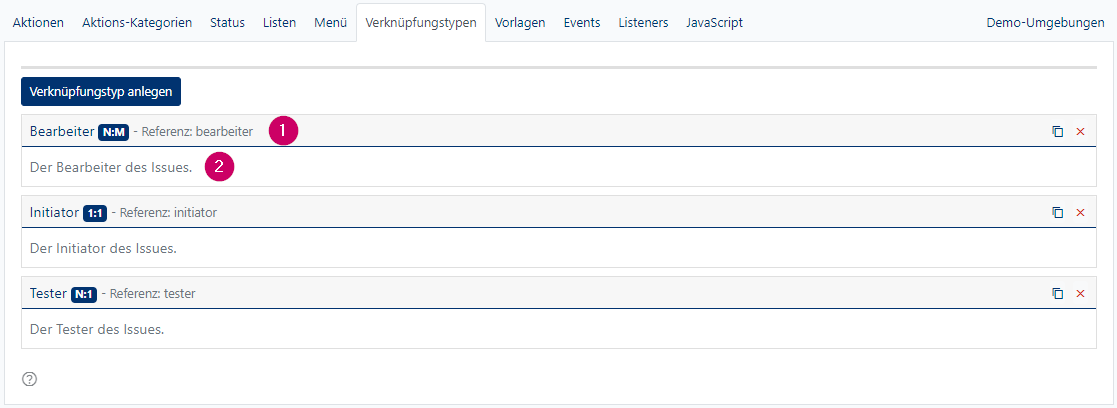The image size is (1117, 408).
Task: Copy the Tester link type
Action: tap(1058, 293)
